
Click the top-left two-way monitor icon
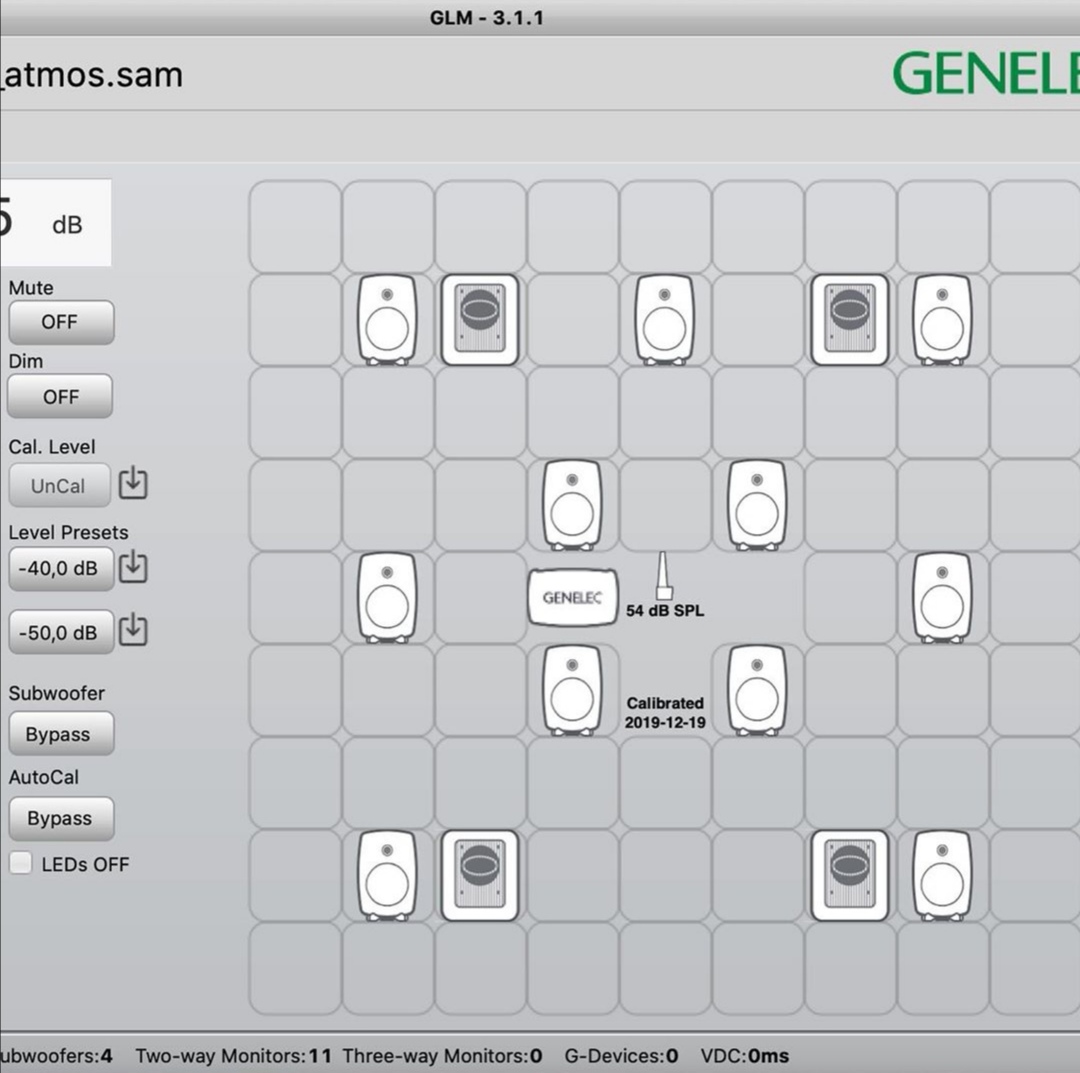tap(387, 319)
